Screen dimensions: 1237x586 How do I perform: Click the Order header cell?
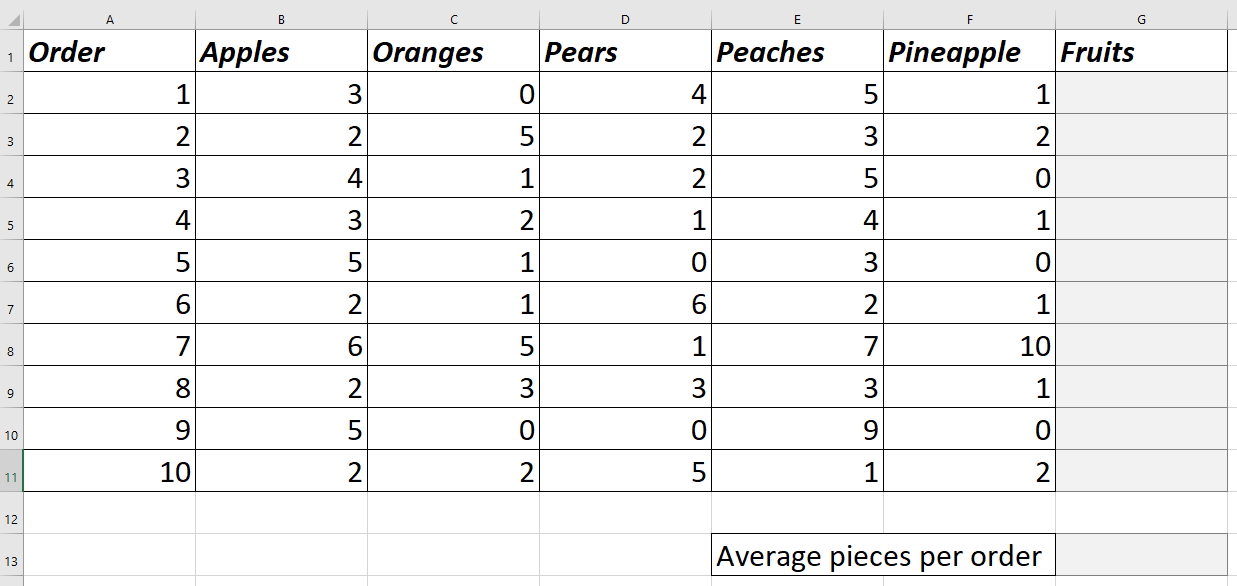(109, 52)
